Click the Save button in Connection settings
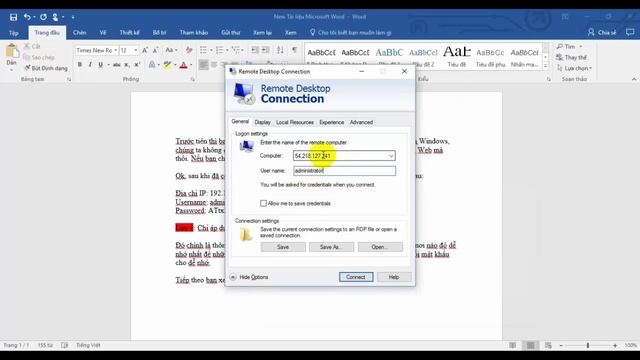640x360 pixels. coord(283,247)
